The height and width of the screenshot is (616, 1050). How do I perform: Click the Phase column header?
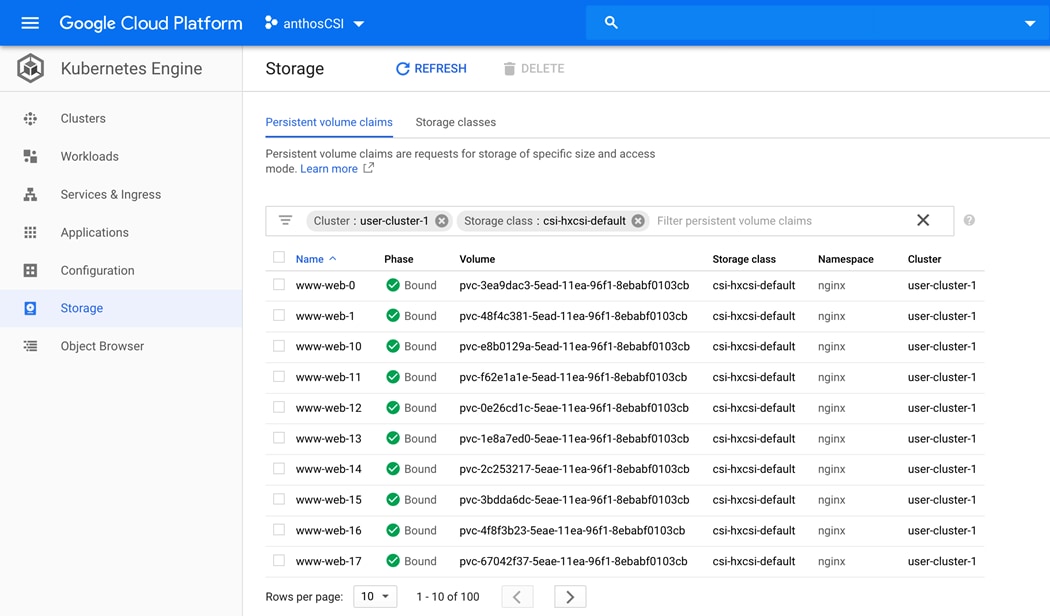pyautogui.click(x=398, y=259)
